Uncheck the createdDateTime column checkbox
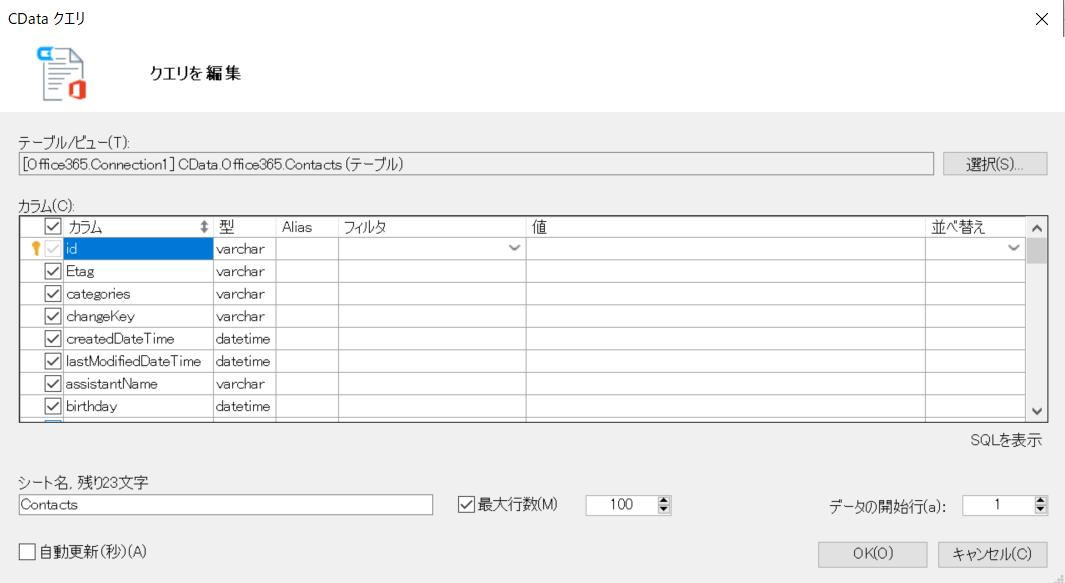Screen dimensions: 1065x583 coord(52,338)
